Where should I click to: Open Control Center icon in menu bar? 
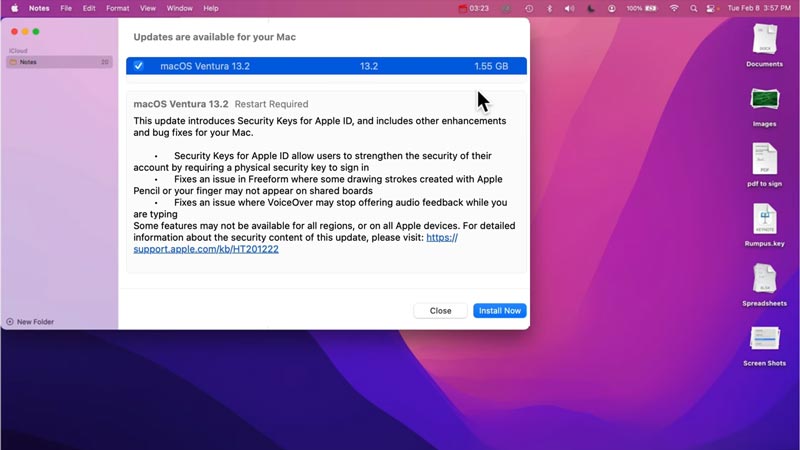pos(712,8)
